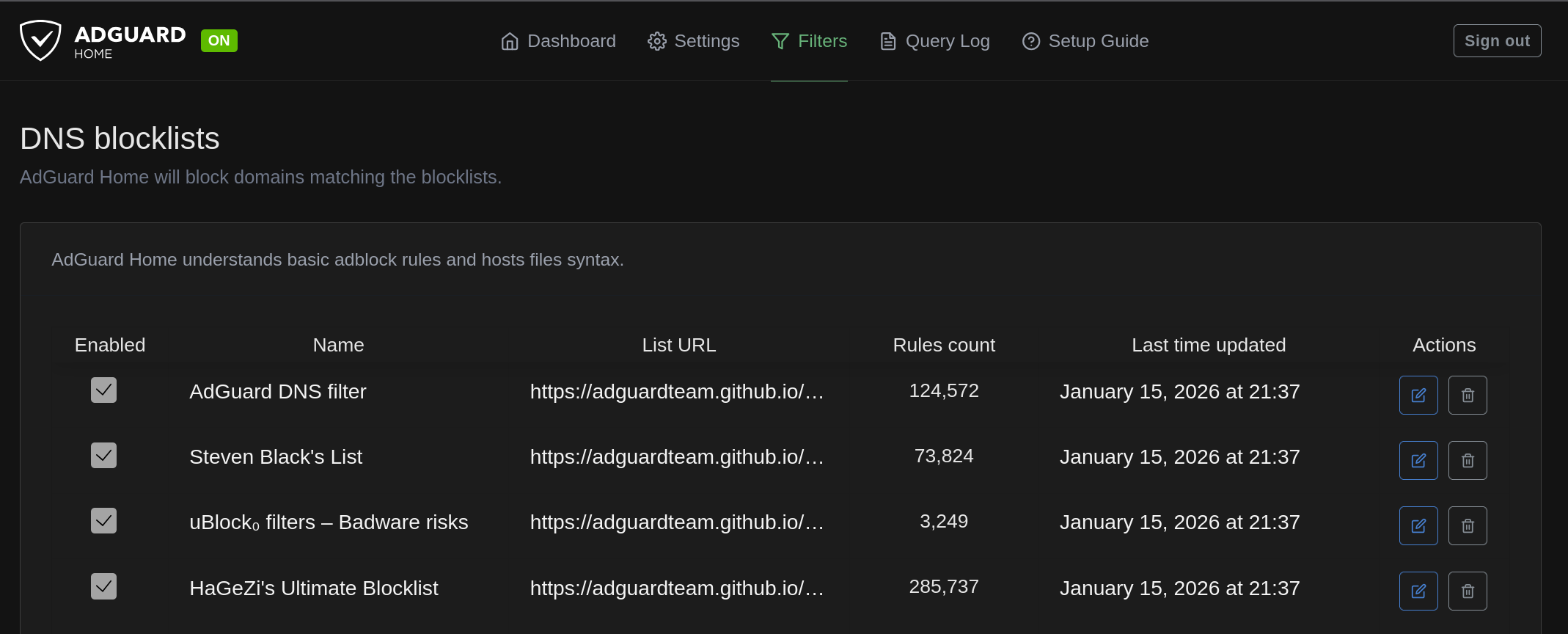
Task: Delete the uBlock filters Badware risks entry
Action: coord(1468,525)
